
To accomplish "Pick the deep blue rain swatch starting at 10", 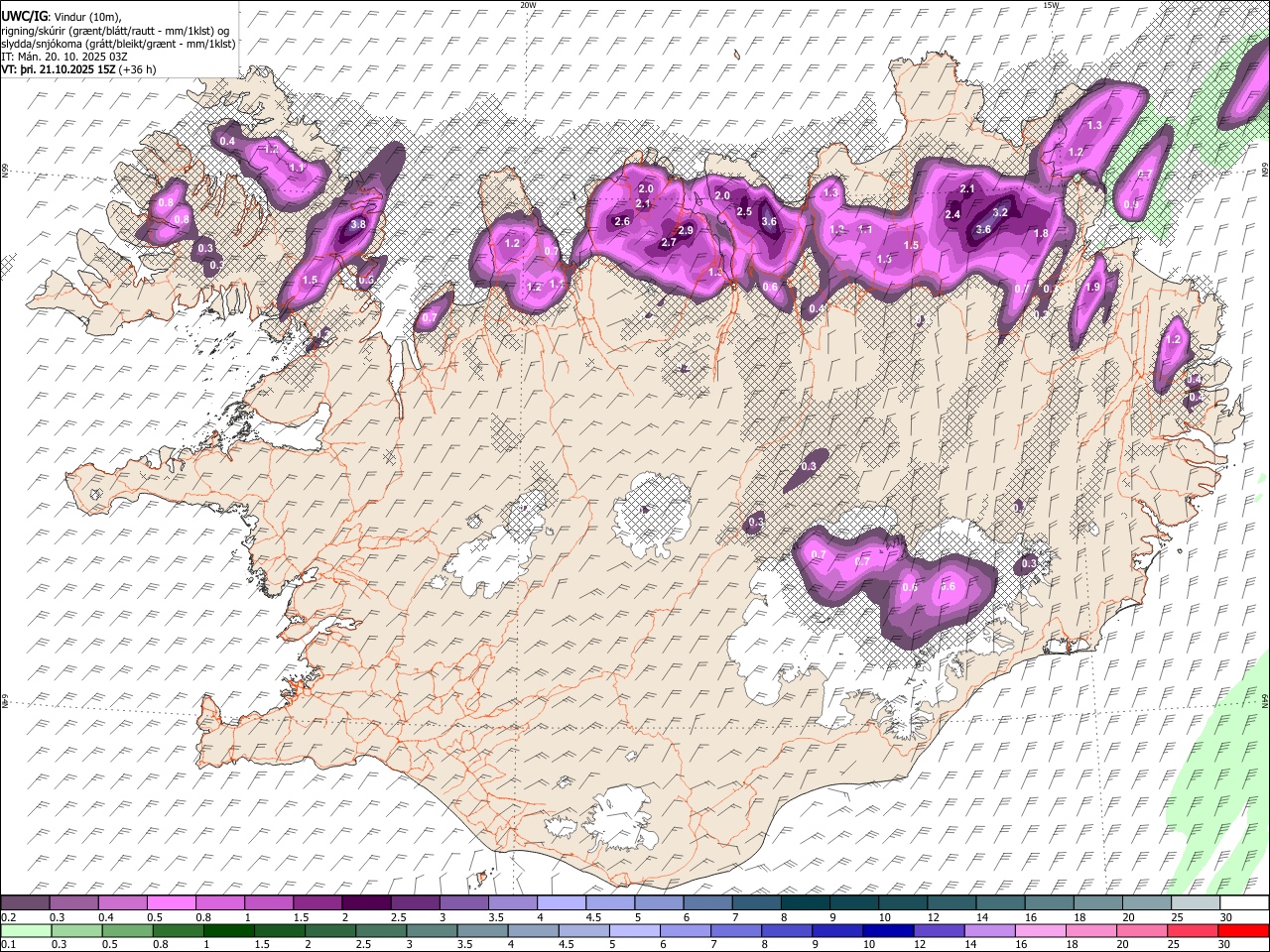I will [x=887, y=930].
